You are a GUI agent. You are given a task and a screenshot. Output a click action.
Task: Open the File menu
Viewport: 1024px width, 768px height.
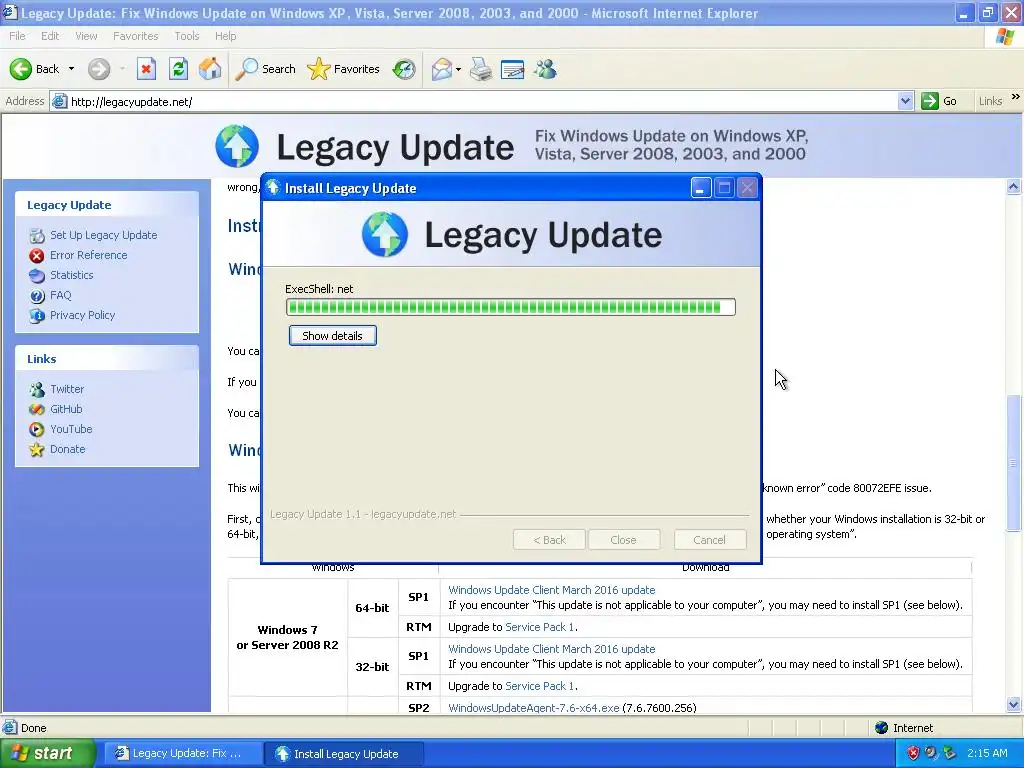[x=17, y=36]
